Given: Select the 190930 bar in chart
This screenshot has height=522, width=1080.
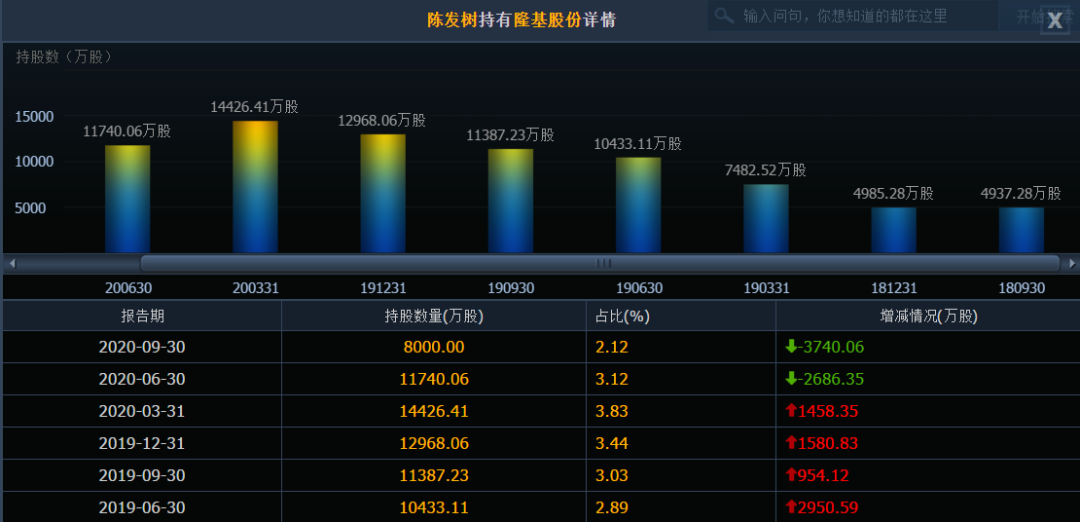Looking at the screenshot, I should coord(510,201).
